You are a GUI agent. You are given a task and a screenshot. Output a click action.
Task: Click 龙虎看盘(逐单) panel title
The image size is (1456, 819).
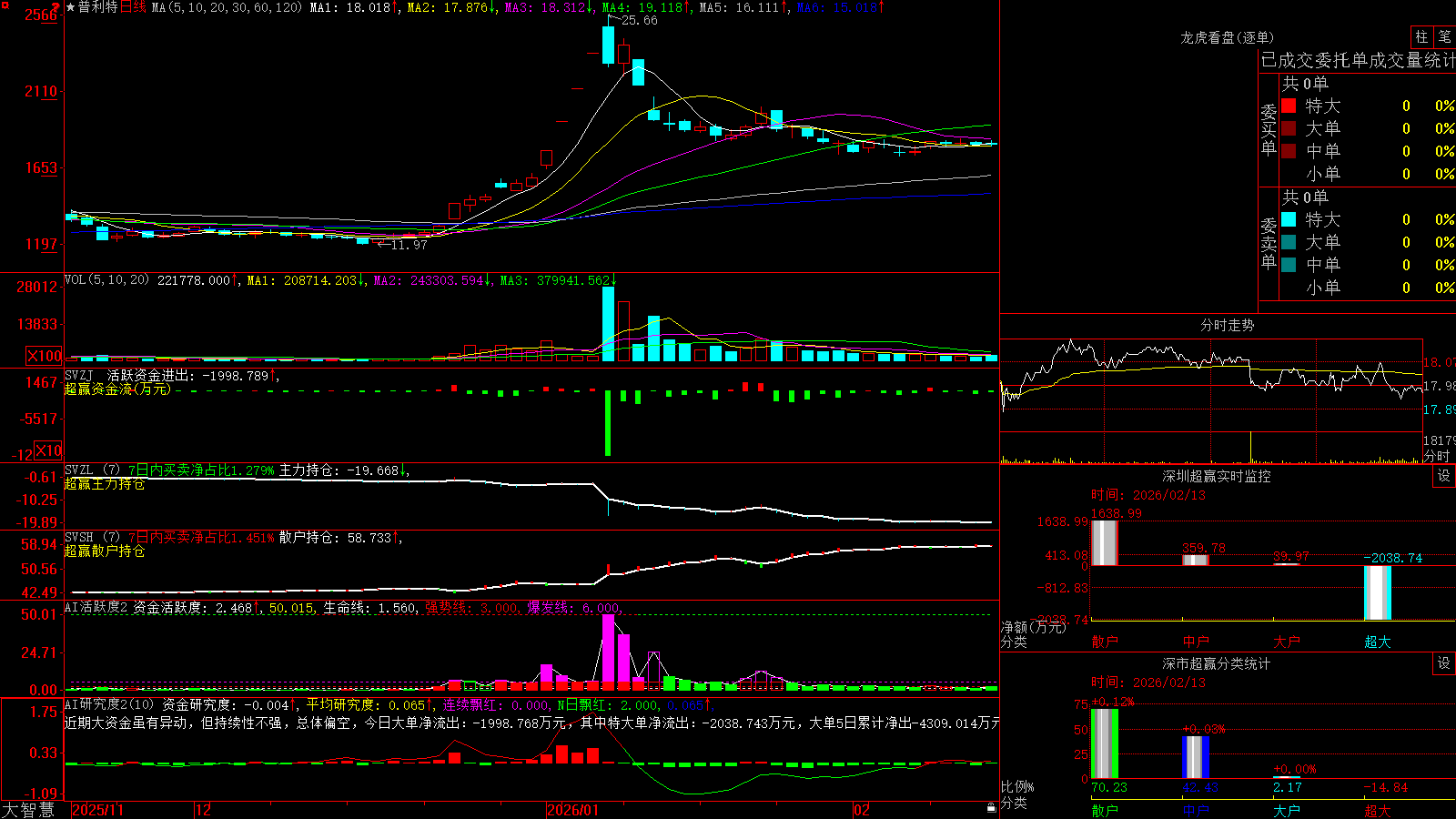click(x=1227, y=37)
